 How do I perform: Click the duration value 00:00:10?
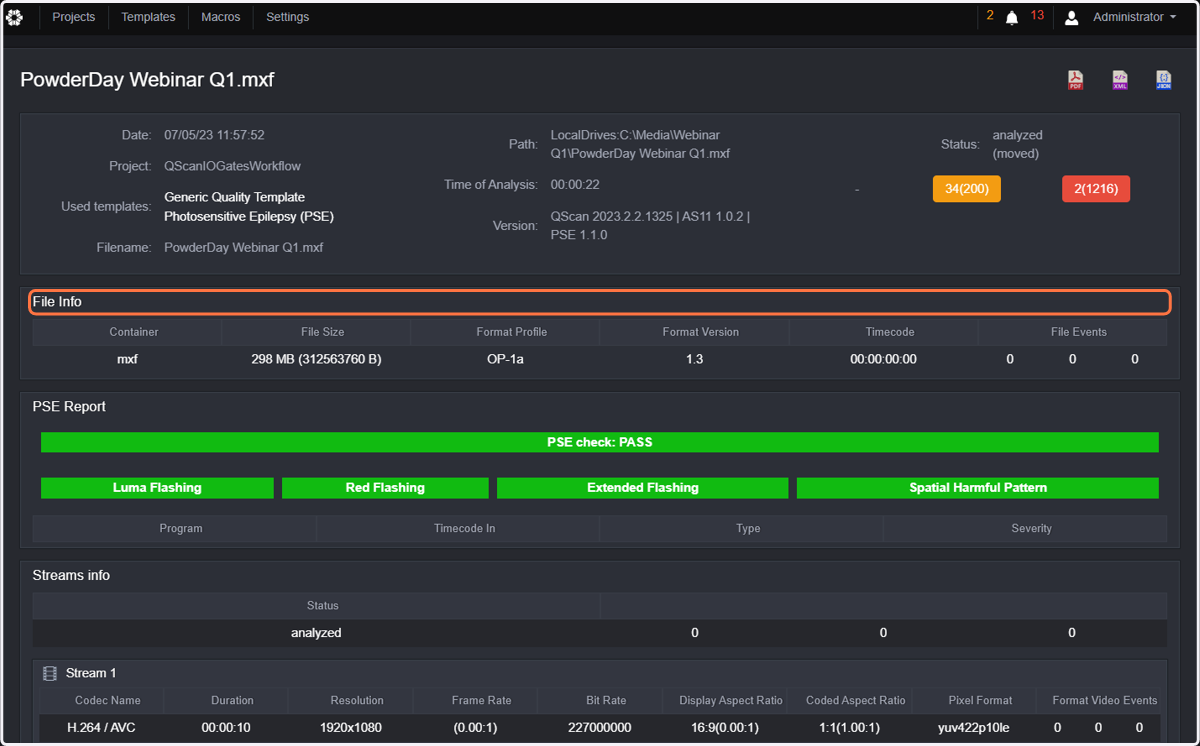click(226, 728)
